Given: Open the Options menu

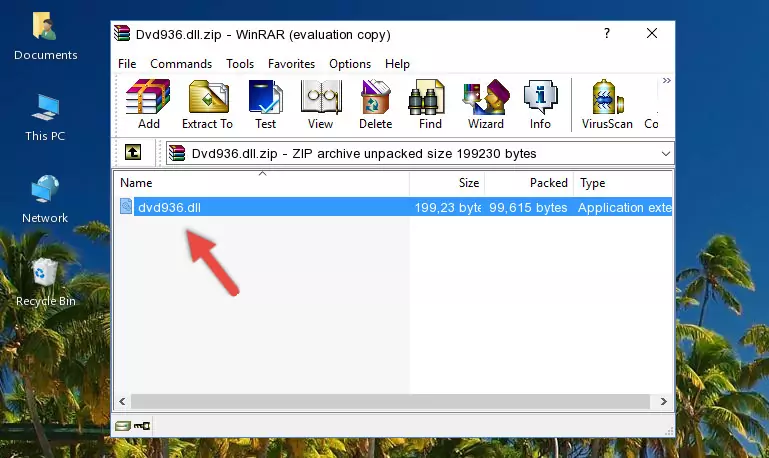Looking at the screenshot, I should pyautogui.click(x=350, y=64).
